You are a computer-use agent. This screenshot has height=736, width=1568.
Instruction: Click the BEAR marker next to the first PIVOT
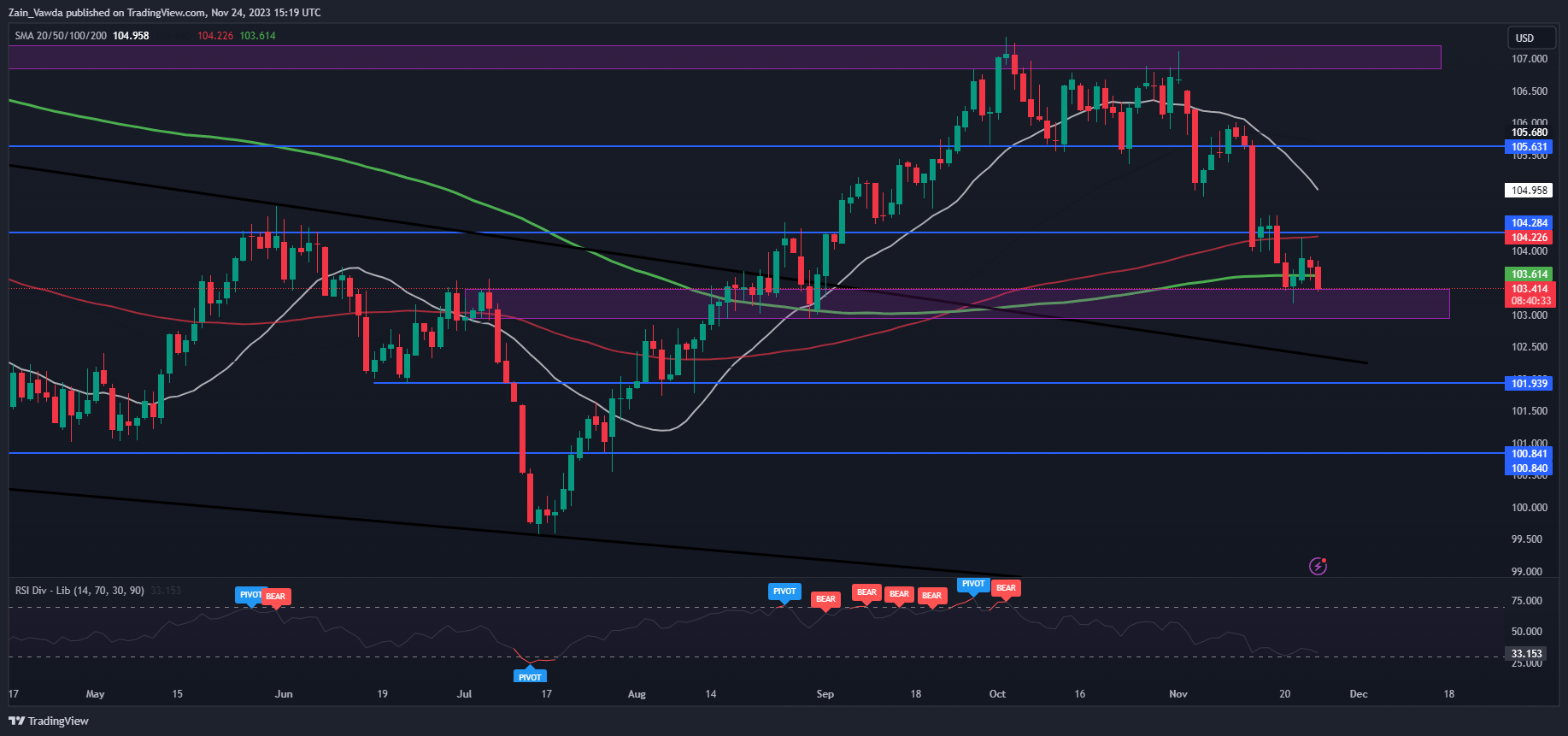point(275,597)
